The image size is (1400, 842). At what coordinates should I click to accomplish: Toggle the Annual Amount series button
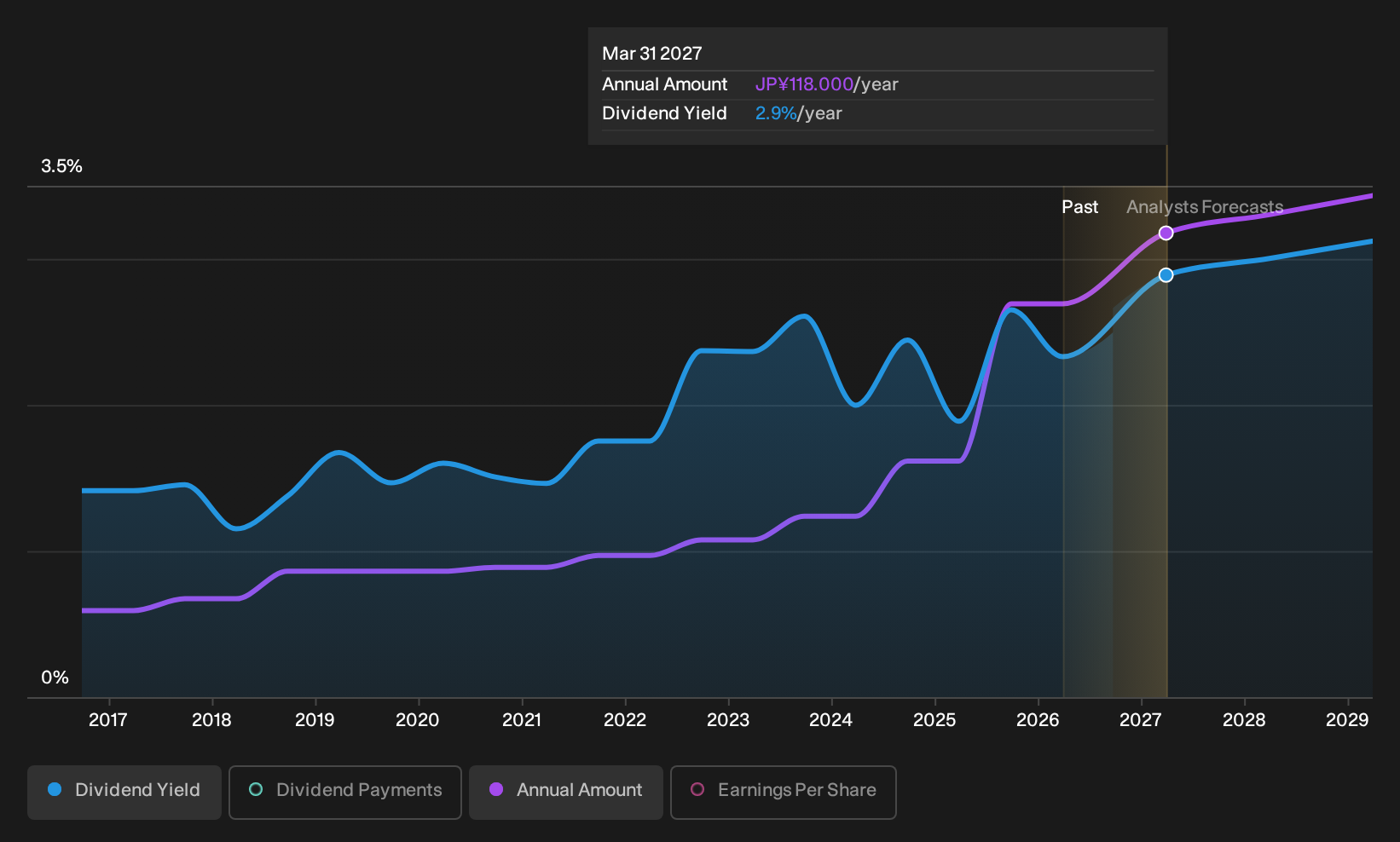566,792
